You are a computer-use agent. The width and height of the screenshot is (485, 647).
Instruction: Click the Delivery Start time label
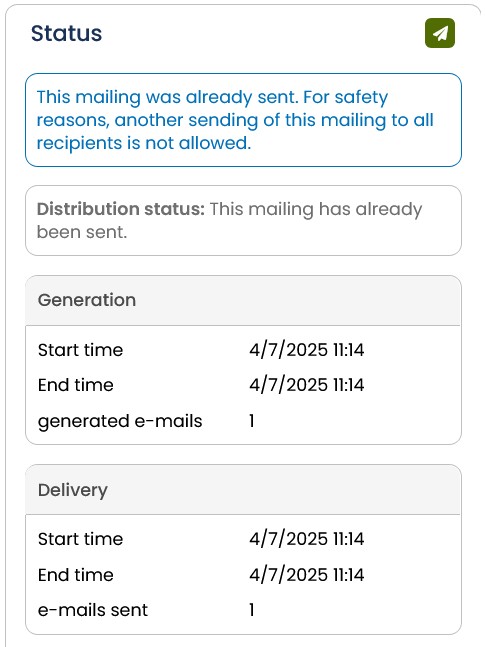80,539
